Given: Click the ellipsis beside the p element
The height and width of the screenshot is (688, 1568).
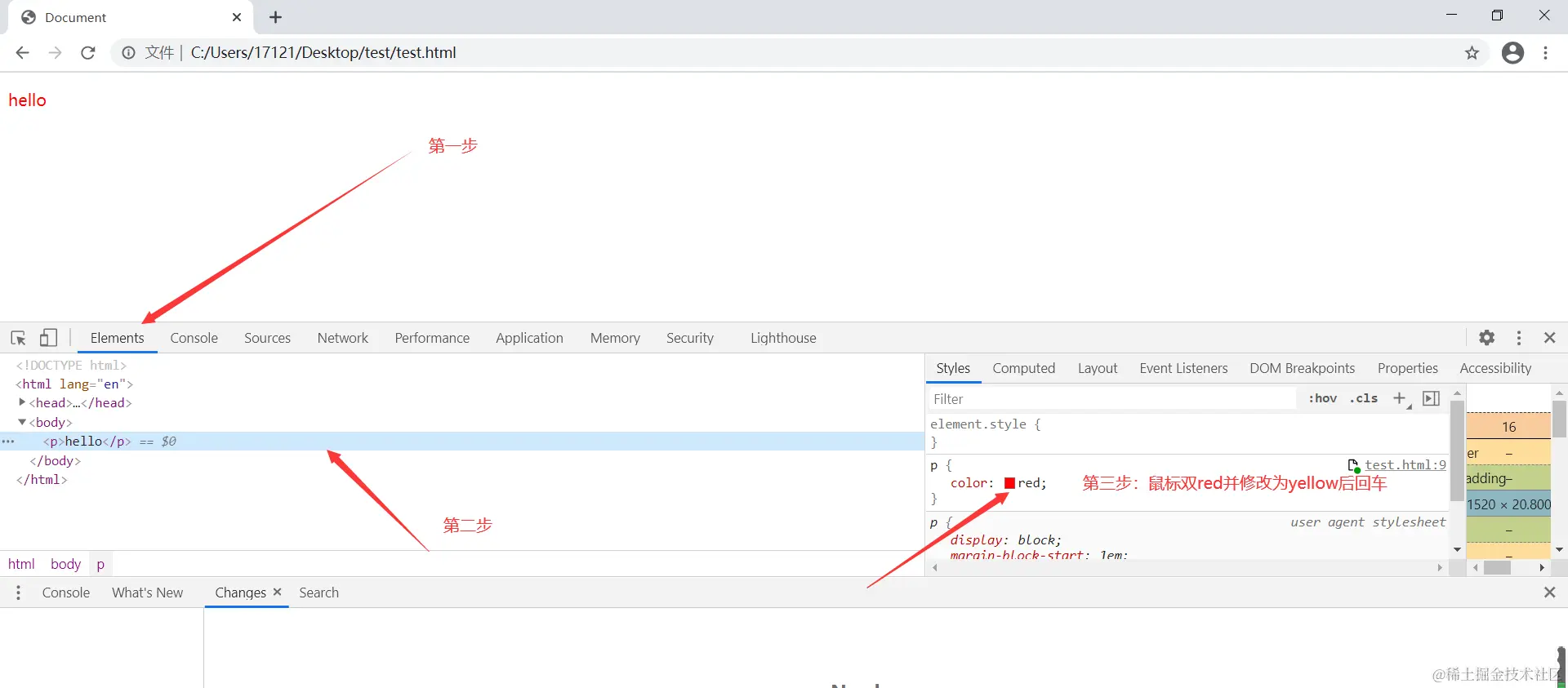Looking at the screenshot, I should (x=8, y=442).
